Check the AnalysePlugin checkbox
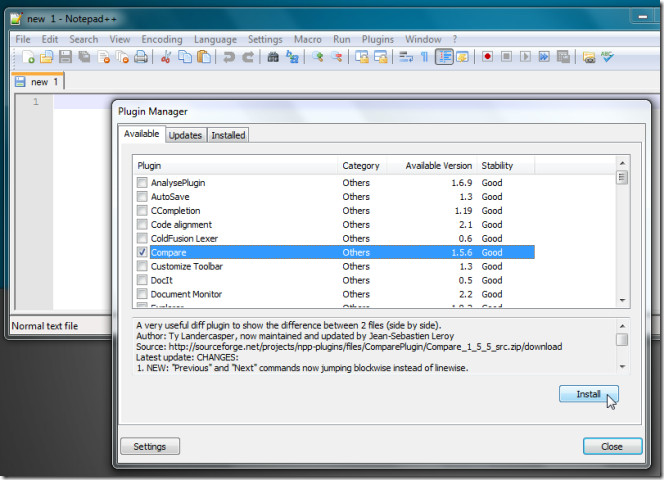This screenshot has width=664, height=480. (142, 183)
